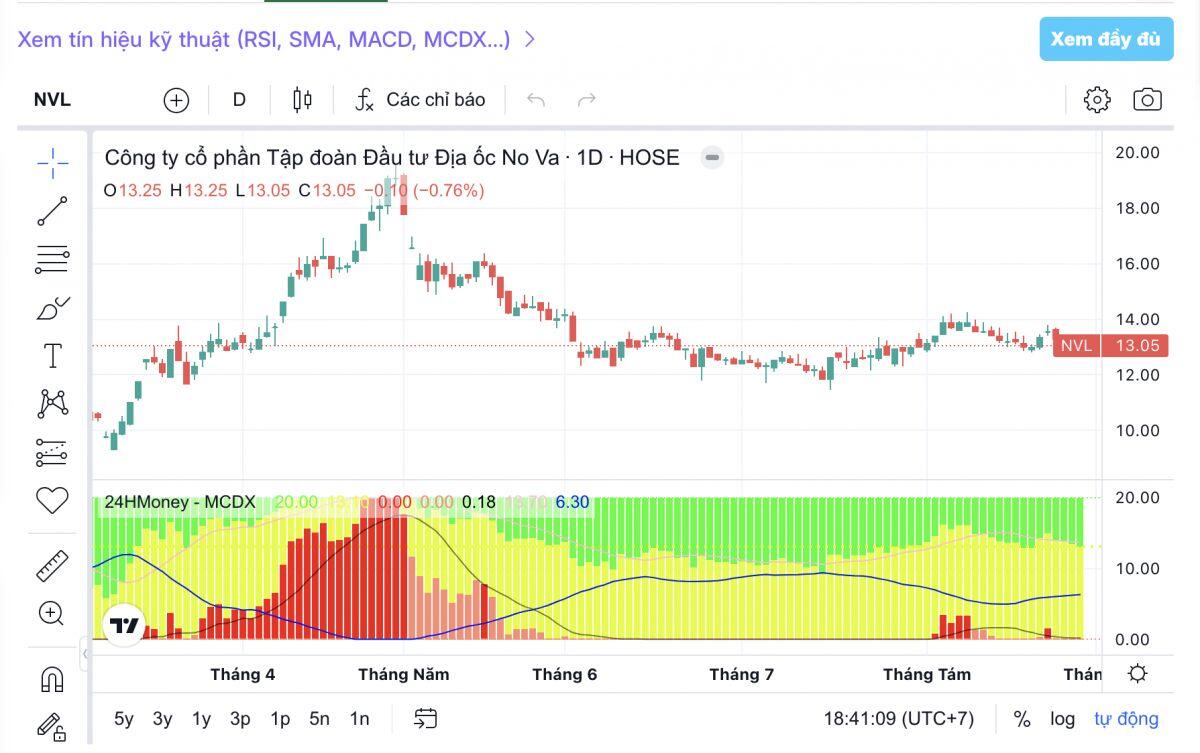Expand the technical signals chevron arrow
Screen dimensions: 1200x753
pos(530,39)
